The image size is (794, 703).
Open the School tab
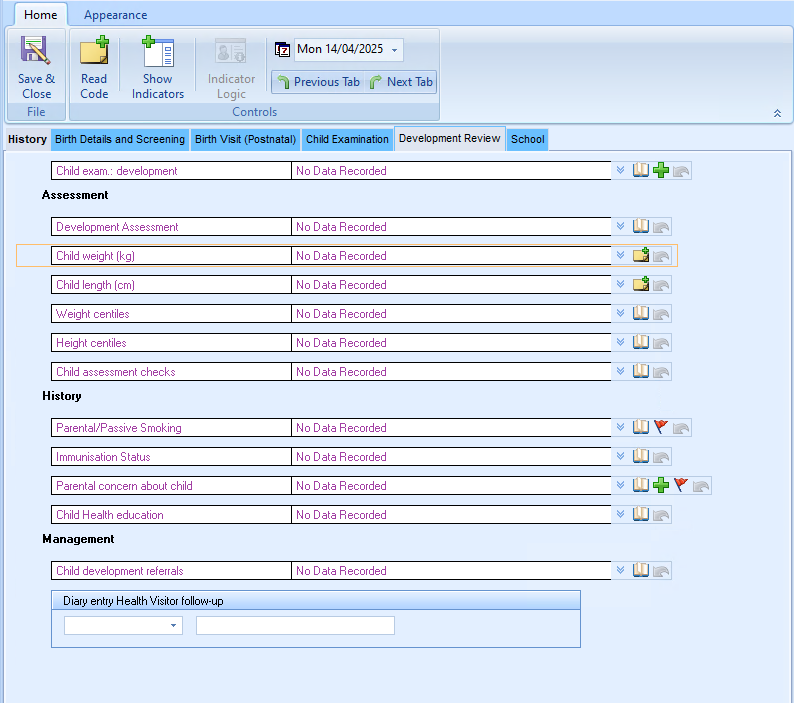click(x=527, y=139)
